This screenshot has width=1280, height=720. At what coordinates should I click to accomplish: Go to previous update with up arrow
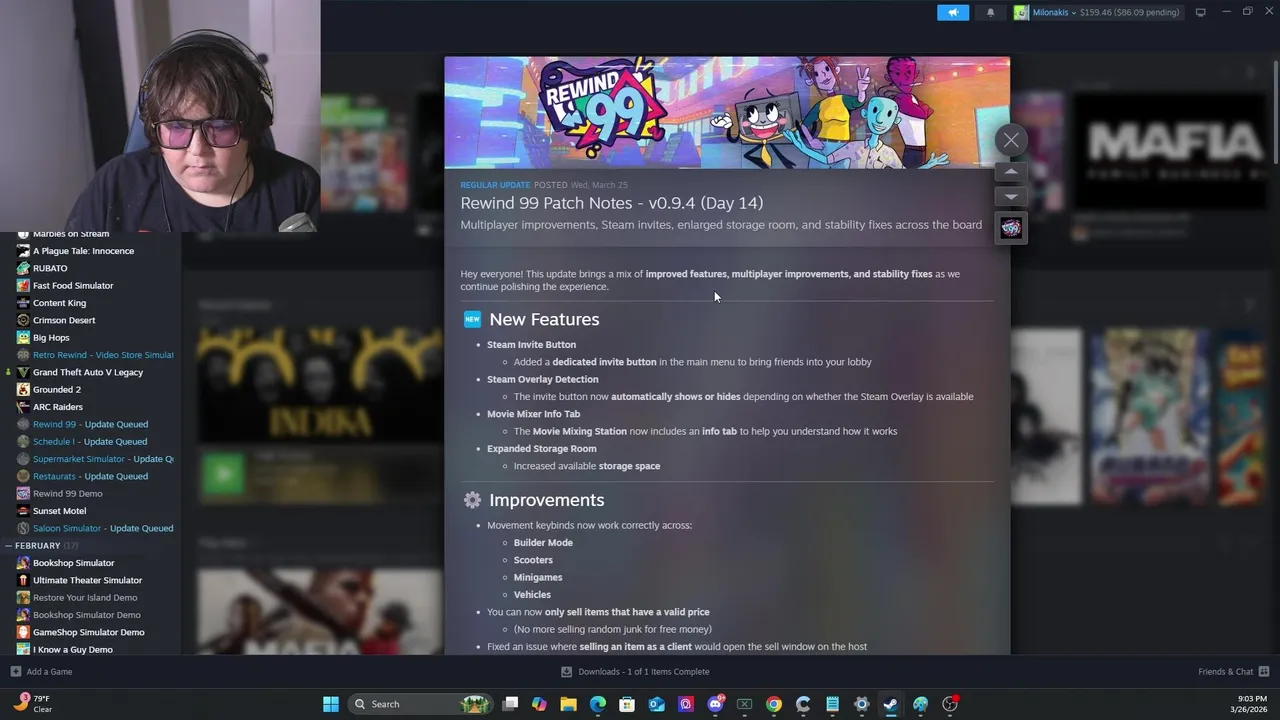point(1011,172)
